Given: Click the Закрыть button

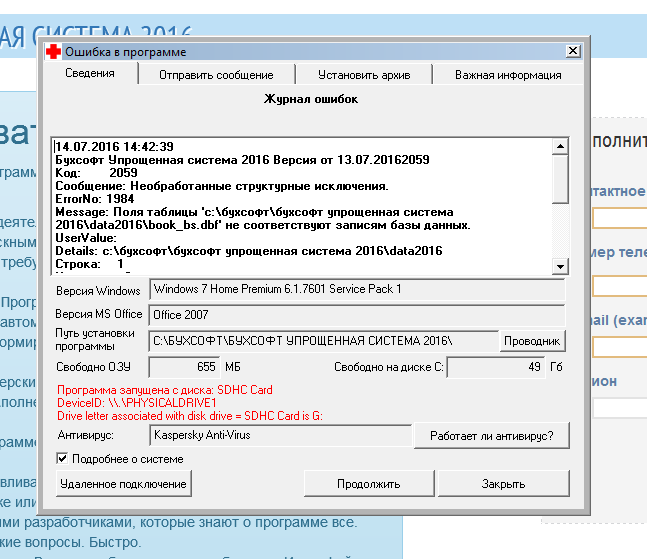Looking at the screenshot, I should [x=503, y=484].
